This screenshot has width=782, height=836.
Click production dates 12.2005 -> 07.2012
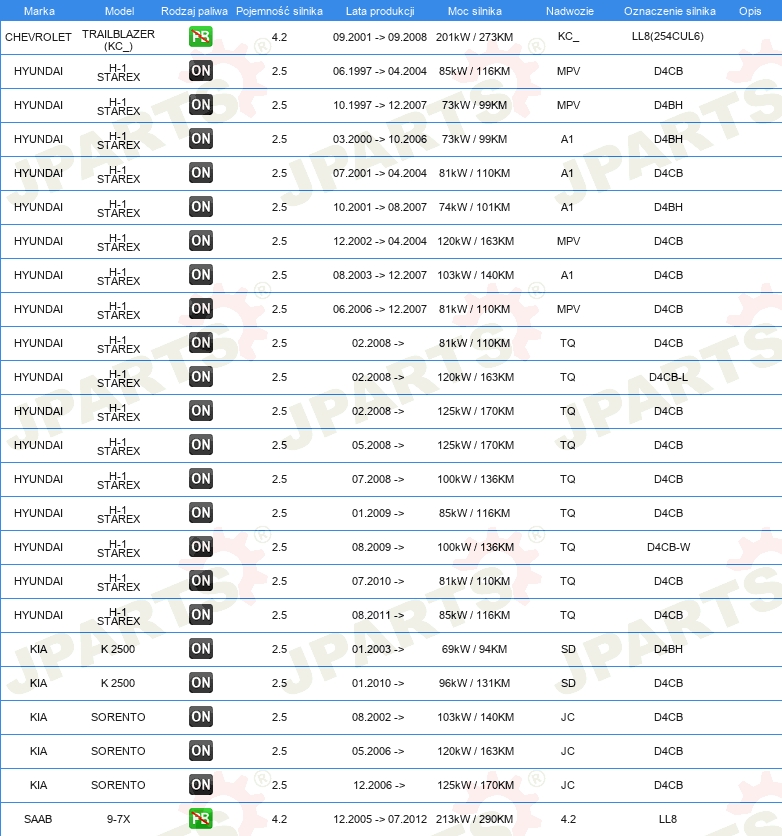click(380, 819)
